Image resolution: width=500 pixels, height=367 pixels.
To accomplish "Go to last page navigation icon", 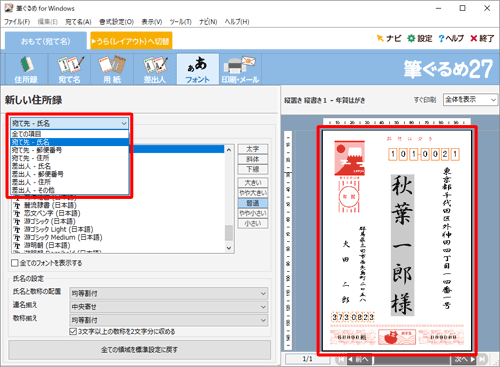I will (482, 359).
